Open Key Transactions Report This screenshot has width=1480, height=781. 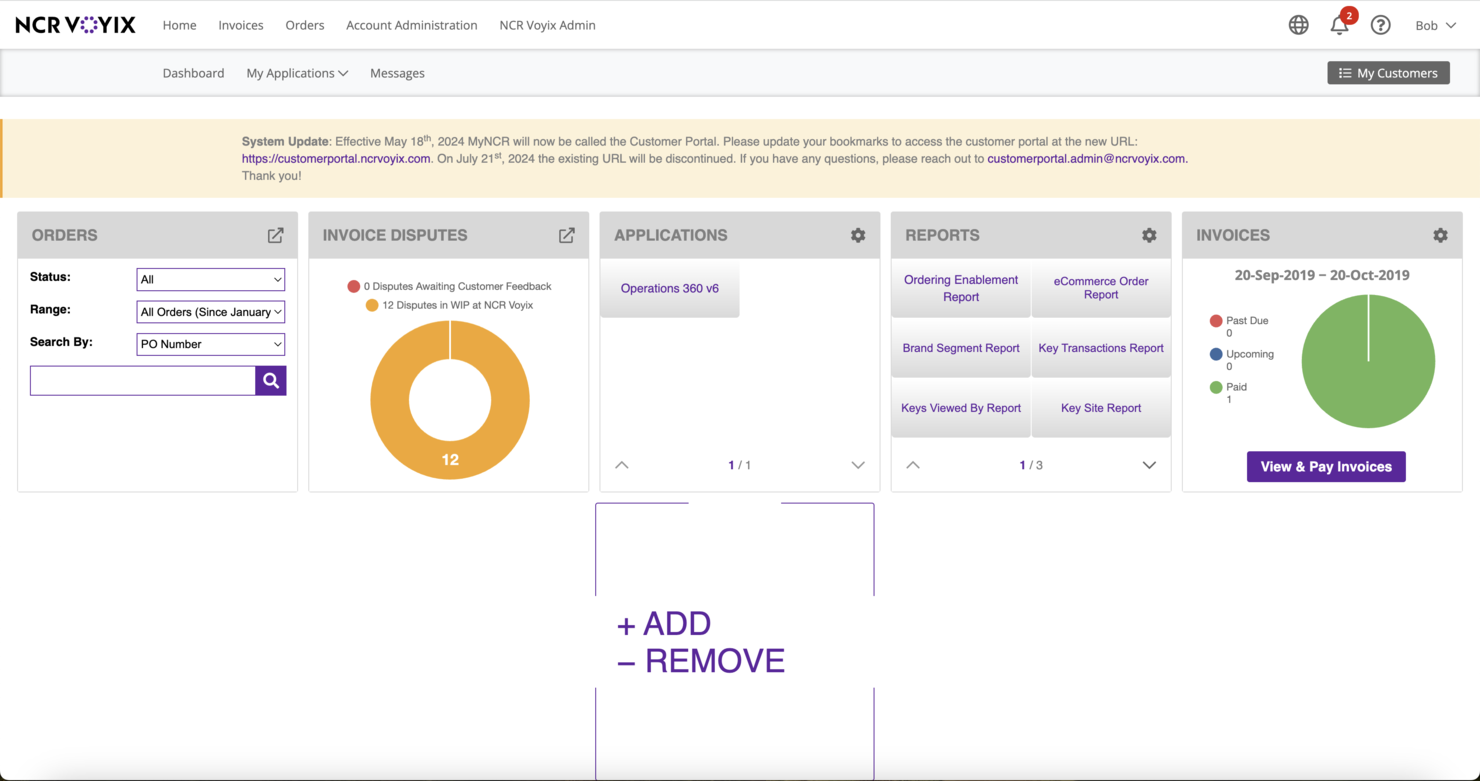coord(1101,348)
